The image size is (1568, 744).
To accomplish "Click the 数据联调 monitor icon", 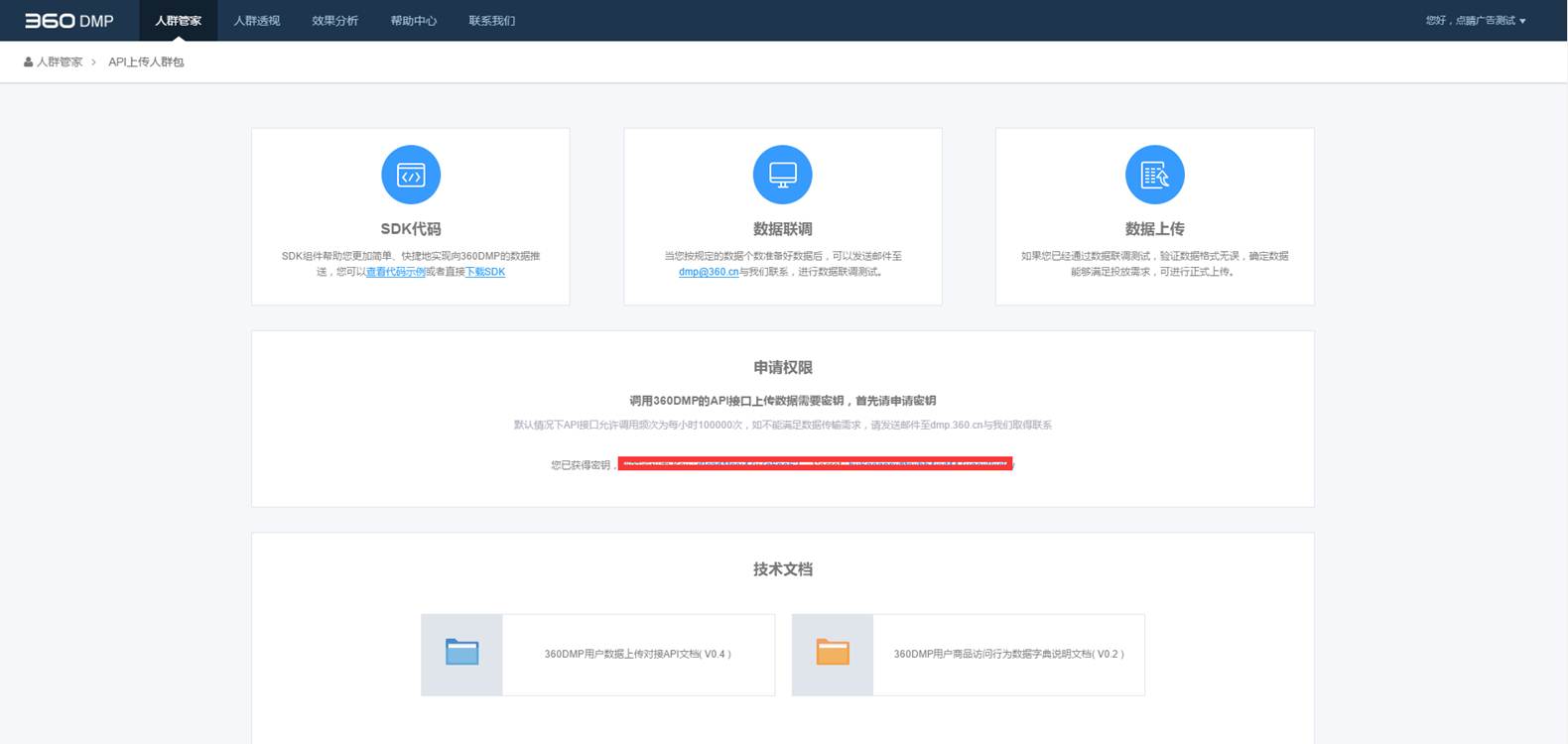I will [x=783, y=175].
